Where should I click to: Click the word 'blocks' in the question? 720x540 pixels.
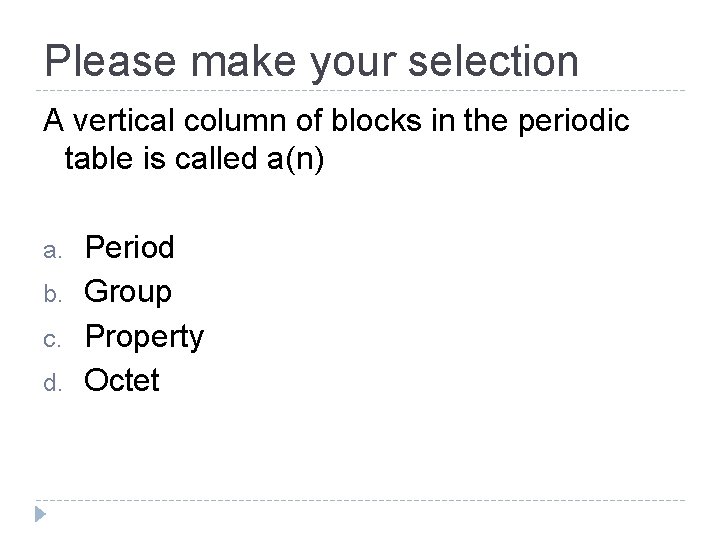(376, 120)
